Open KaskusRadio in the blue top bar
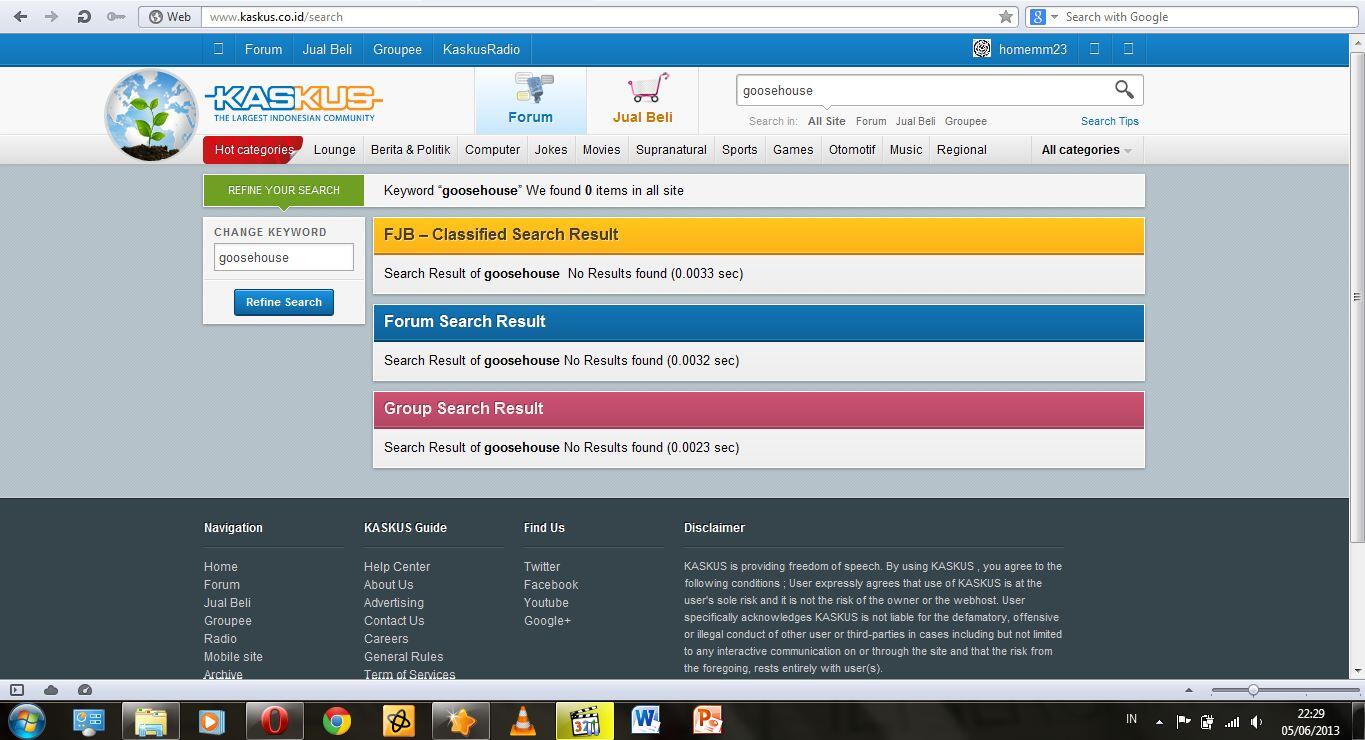Viewport: 1365px width, 740px height. 481,49
